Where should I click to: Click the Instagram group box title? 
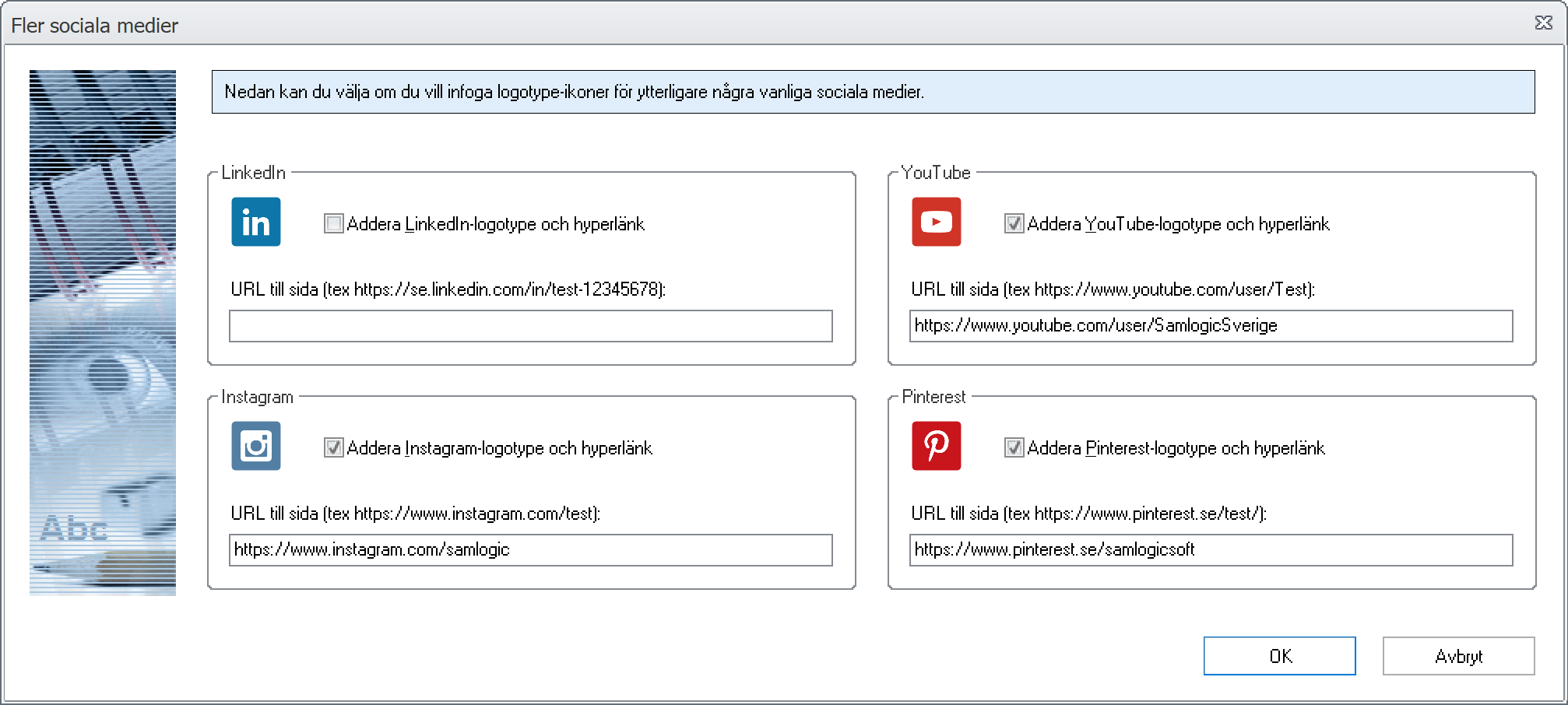[x=258, y=397]
